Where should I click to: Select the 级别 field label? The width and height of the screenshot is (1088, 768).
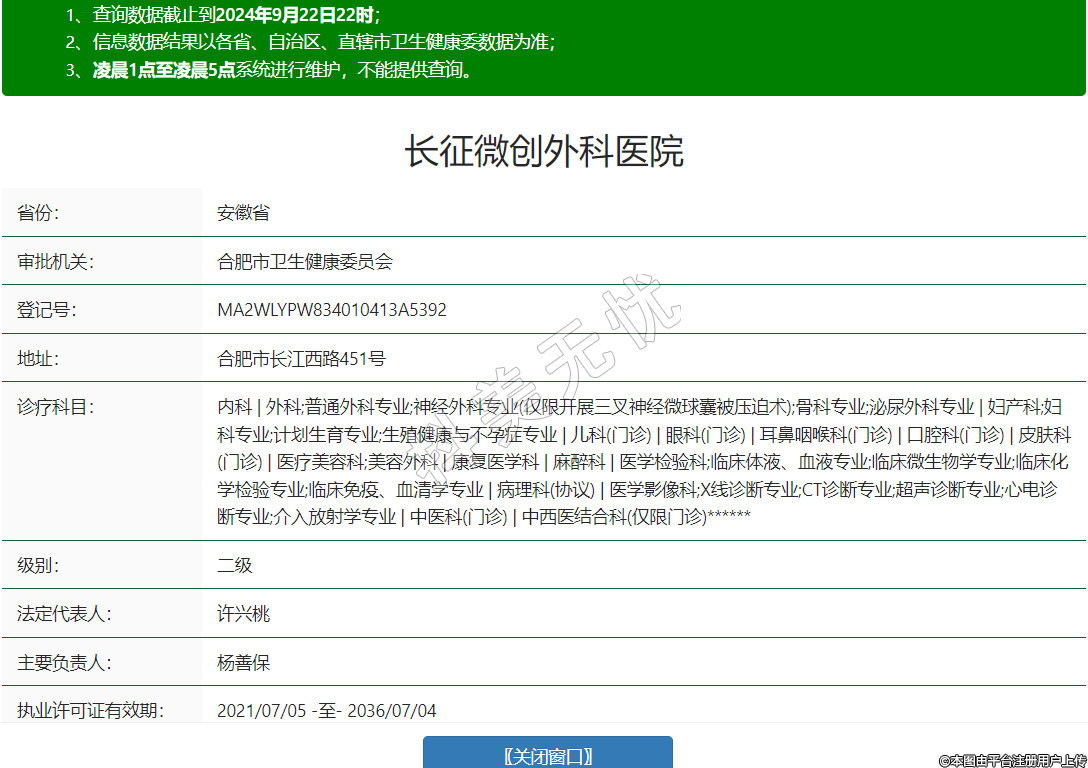[x=38, y=565]
